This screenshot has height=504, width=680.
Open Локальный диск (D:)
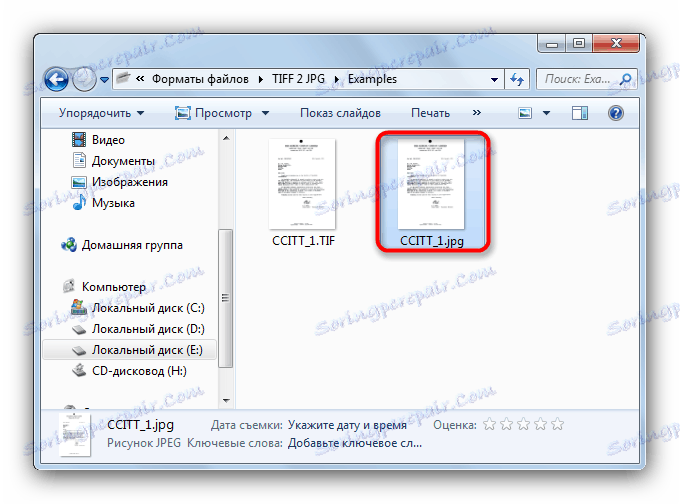pos(148,329)
